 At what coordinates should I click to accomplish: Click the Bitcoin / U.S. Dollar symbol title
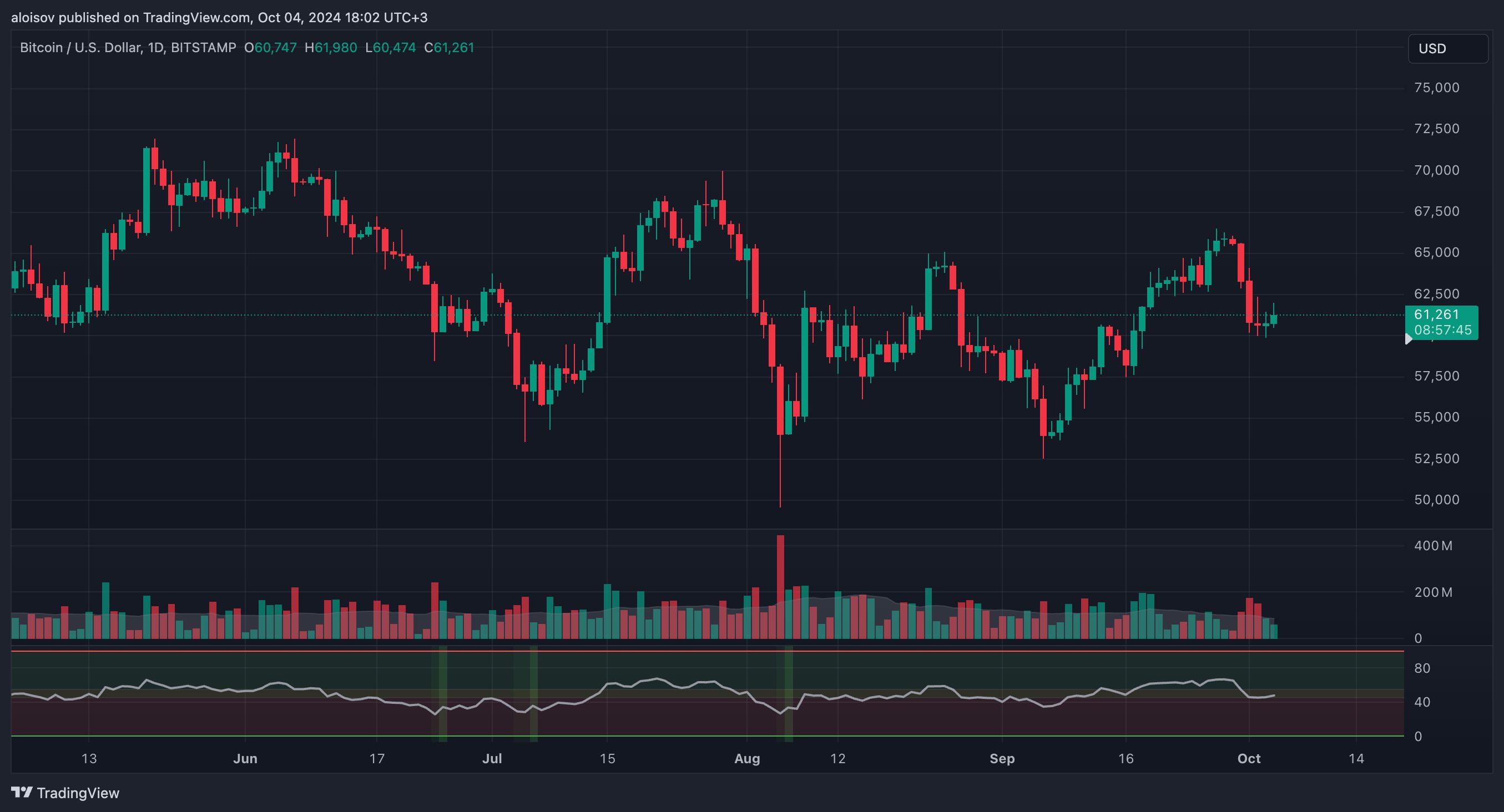(x=80, y=48)
